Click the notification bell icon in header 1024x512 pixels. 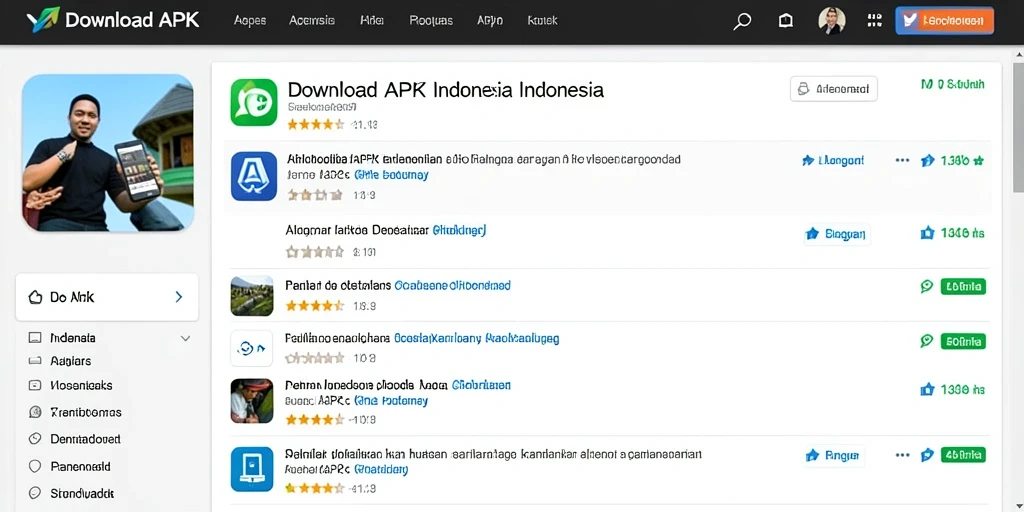[786, 21]
